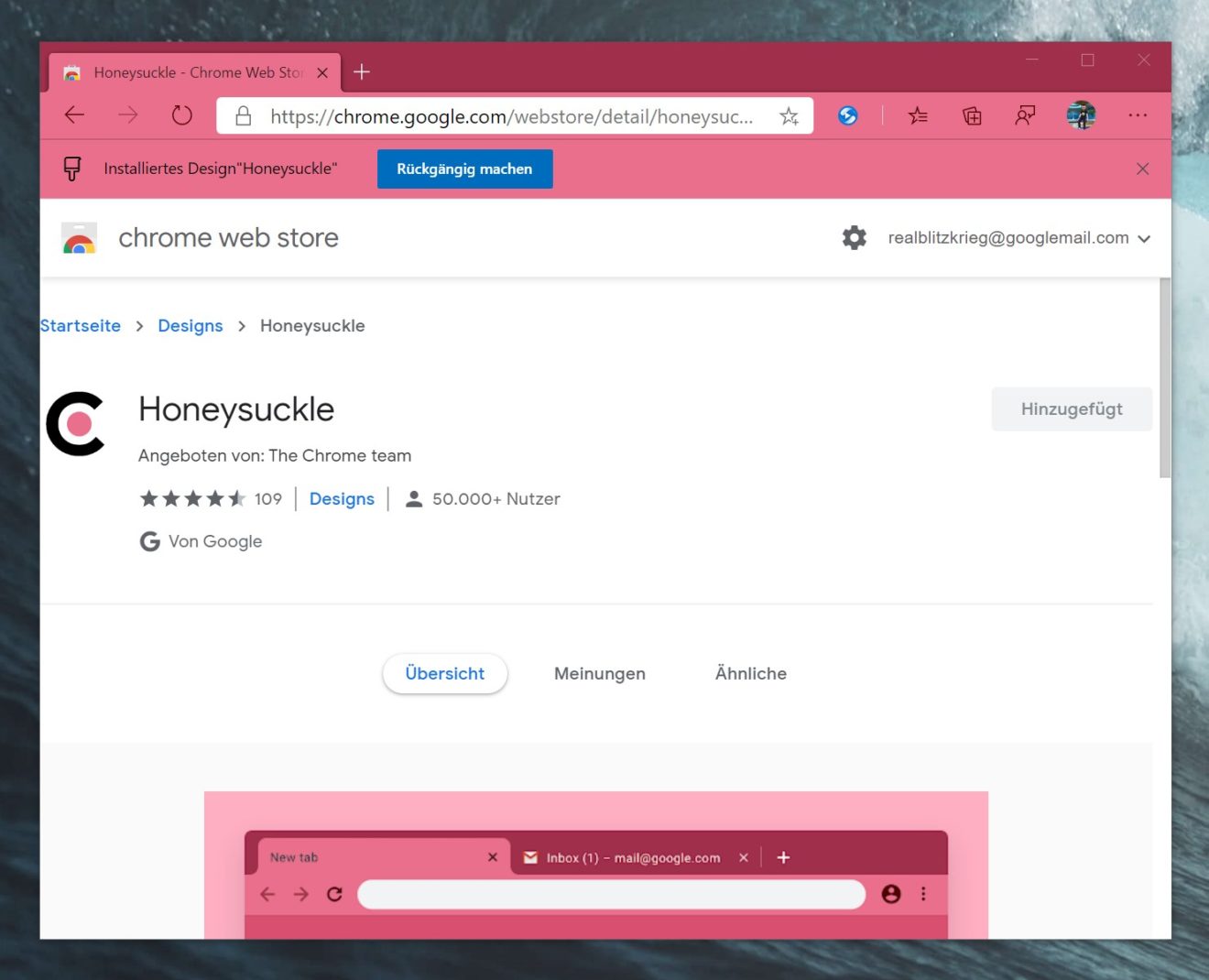Screen dimensions: 1209x980
Task: Click the paintbrush icon in the notification bar
Action: pos(72,169)
